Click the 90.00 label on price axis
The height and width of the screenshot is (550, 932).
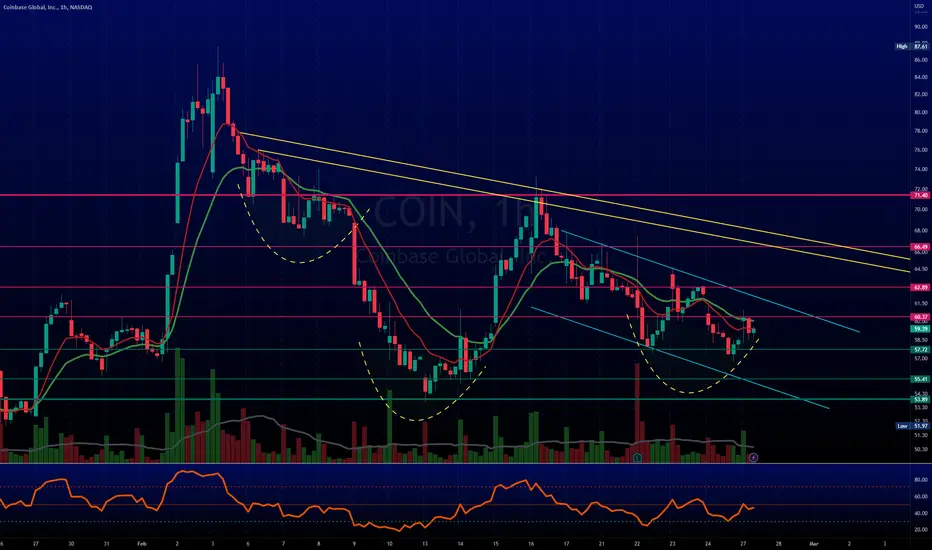click(x=921, y=27)
